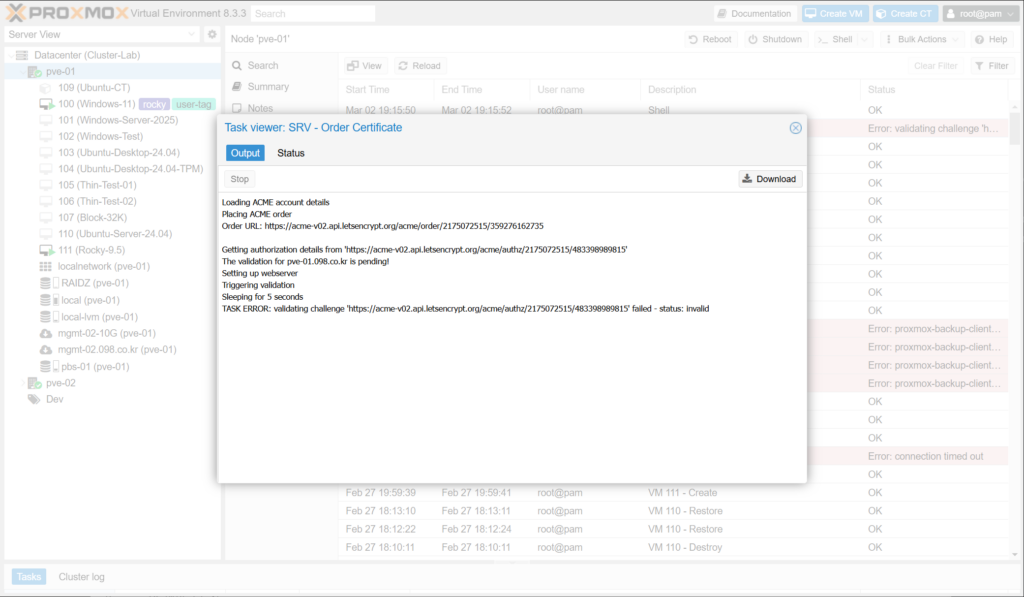1024x597 pixels.
Task: Open the Bulk Actions dropdown
Action: [x=923, y=39]
